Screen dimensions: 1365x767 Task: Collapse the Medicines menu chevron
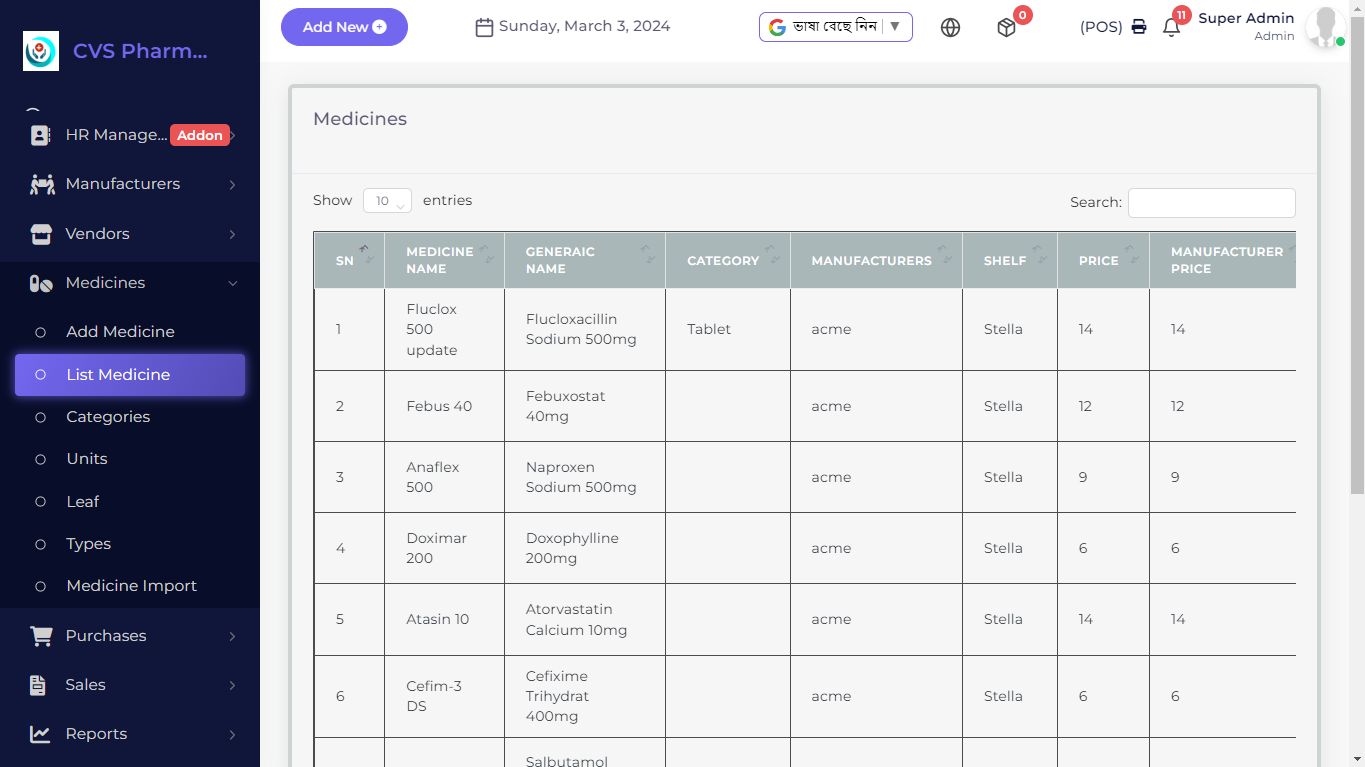[234, 283]
